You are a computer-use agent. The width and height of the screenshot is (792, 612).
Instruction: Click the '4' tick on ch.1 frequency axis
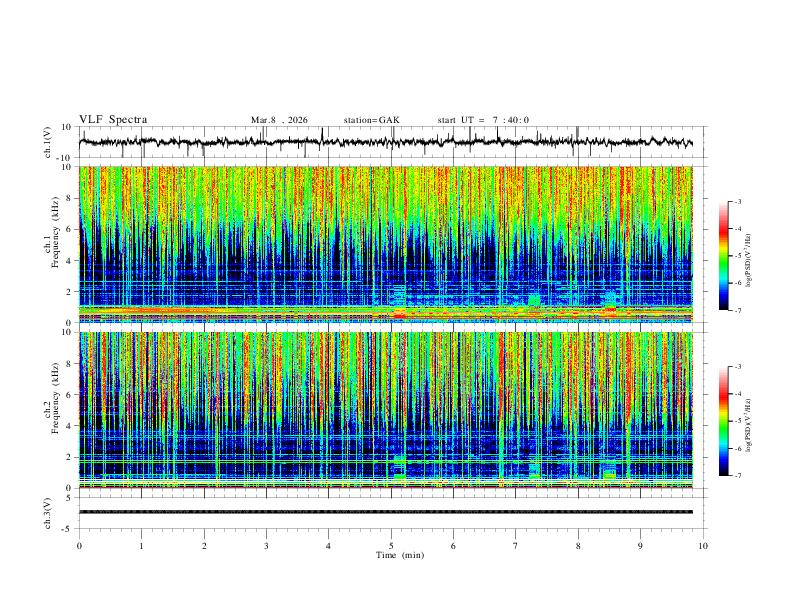(x=70, y=261)
